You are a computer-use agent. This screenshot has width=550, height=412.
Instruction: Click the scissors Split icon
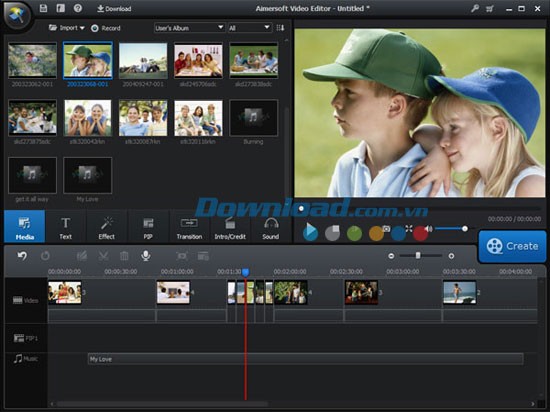tap(103, 256)
